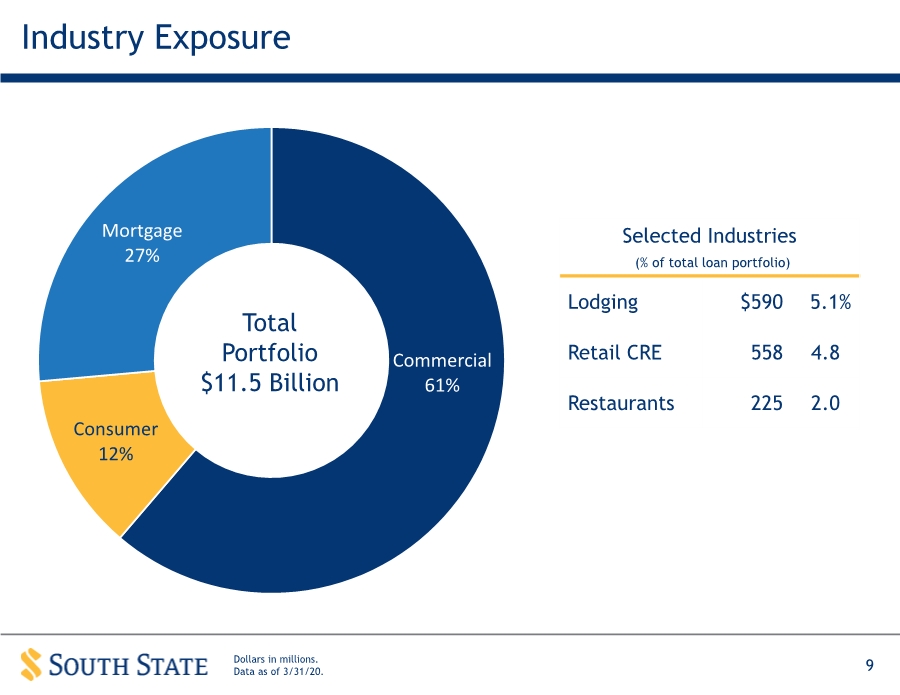The image size is (900, 695).
Task: Click the Total Portfolio $11.5 Billion text
Action: tap(270, 353)
